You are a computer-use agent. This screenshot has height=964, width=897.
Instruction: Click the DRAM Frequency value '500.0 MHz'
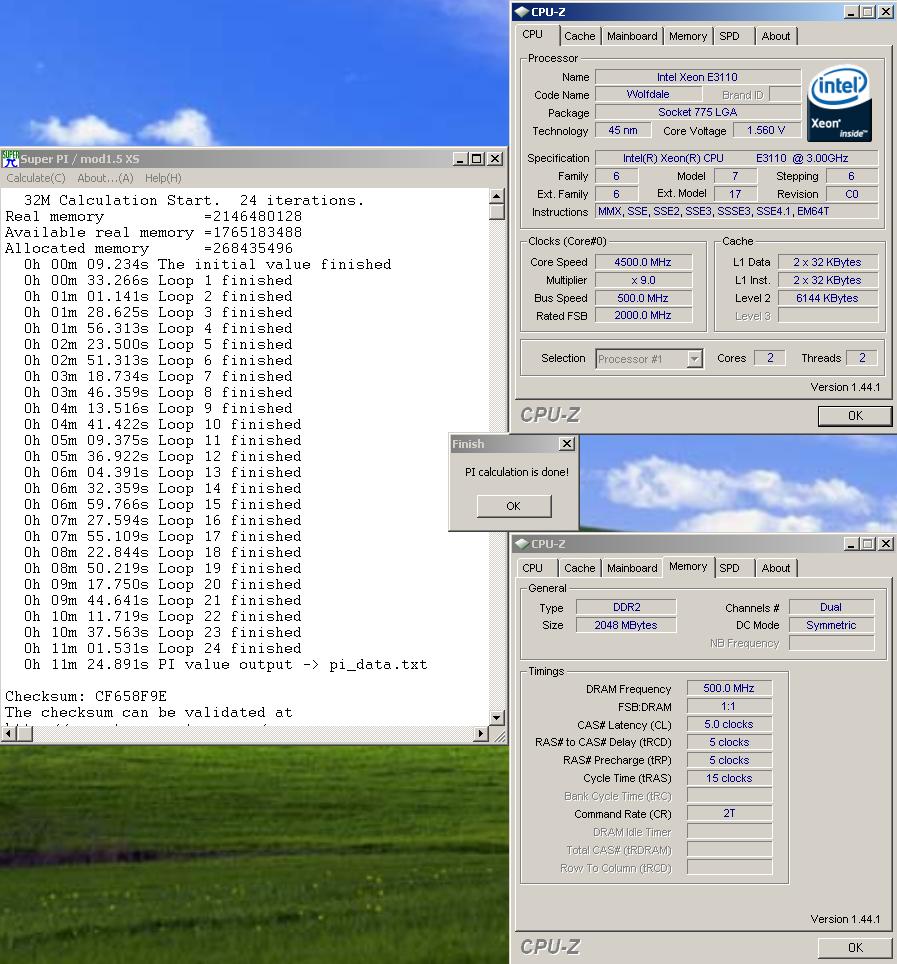(729, 689)
